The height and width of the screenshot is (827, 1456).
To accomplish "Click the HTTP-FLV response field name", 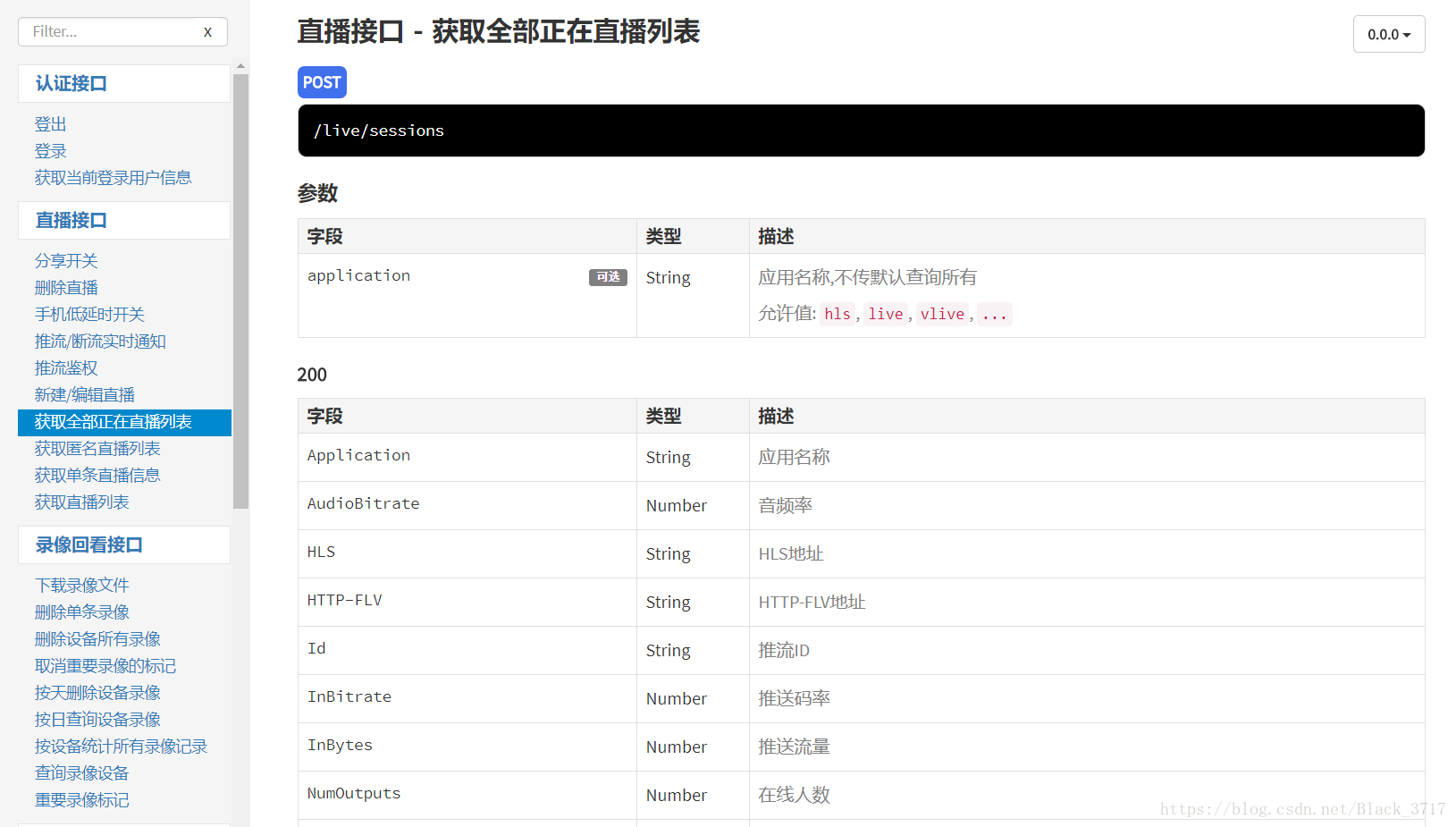I will [x=344, y=601].
